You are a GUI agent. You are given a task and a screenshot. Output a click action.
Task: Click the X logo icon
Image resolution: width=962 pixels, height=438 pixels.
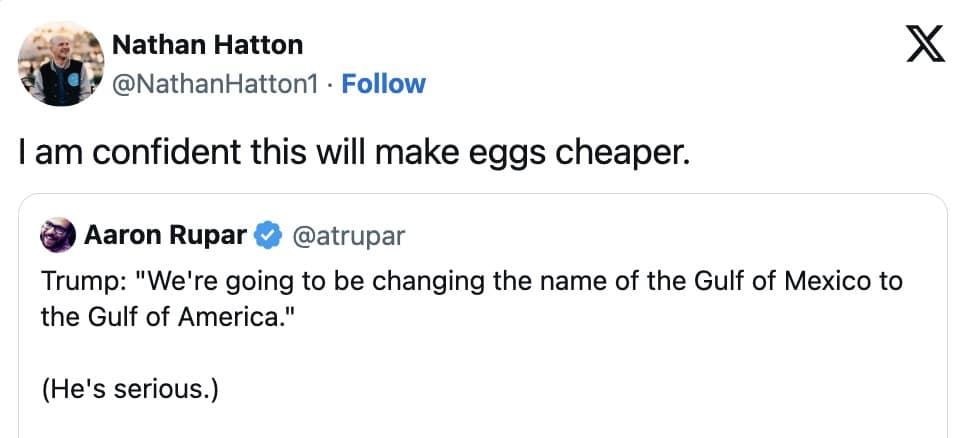click(x=925, y=43)
